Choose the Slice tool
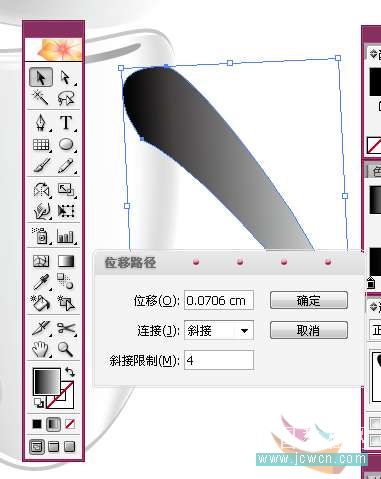Viewport: 381px width, 479px height. tap(41, 328)
